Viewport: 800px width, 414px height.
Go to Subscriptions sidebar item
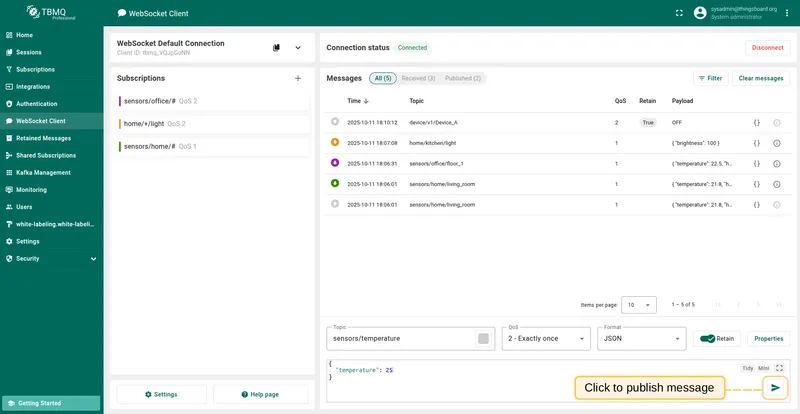click(x=51, y=69)
